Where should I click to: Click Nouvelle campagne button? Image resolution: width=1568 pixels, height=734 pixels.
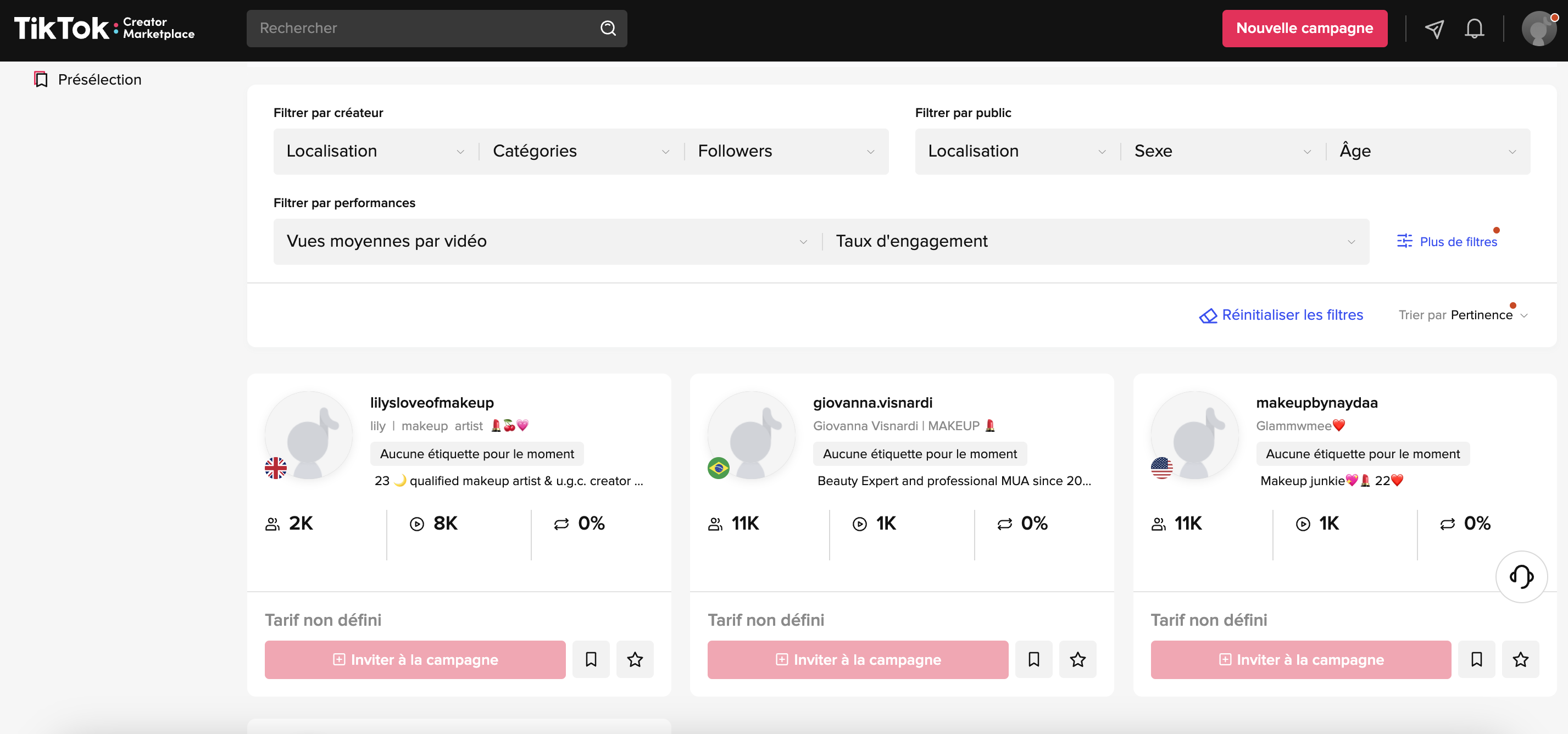tap(1304, 29)
